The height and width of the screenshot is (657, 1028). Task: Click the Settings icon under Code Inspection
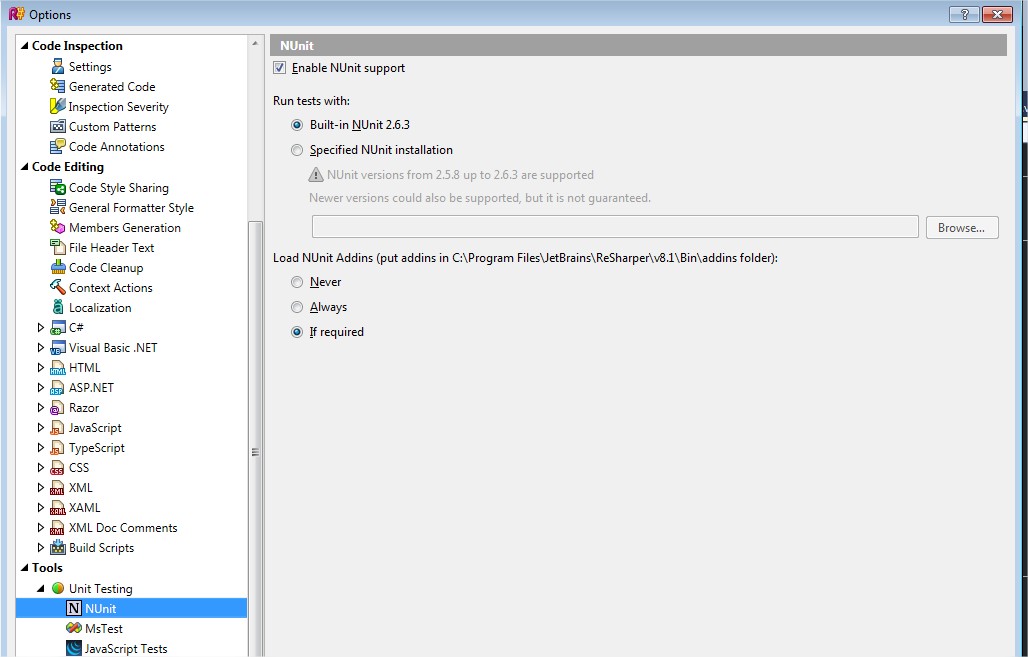point(58,66)
